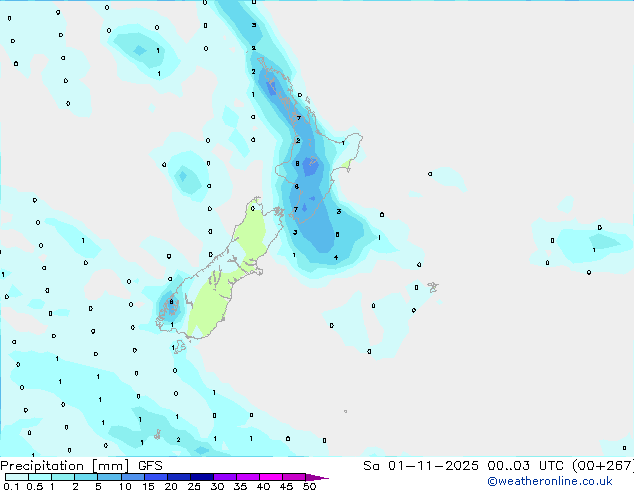
Task: Click the 0.5–1 mm legend color box
Action: 40,477
